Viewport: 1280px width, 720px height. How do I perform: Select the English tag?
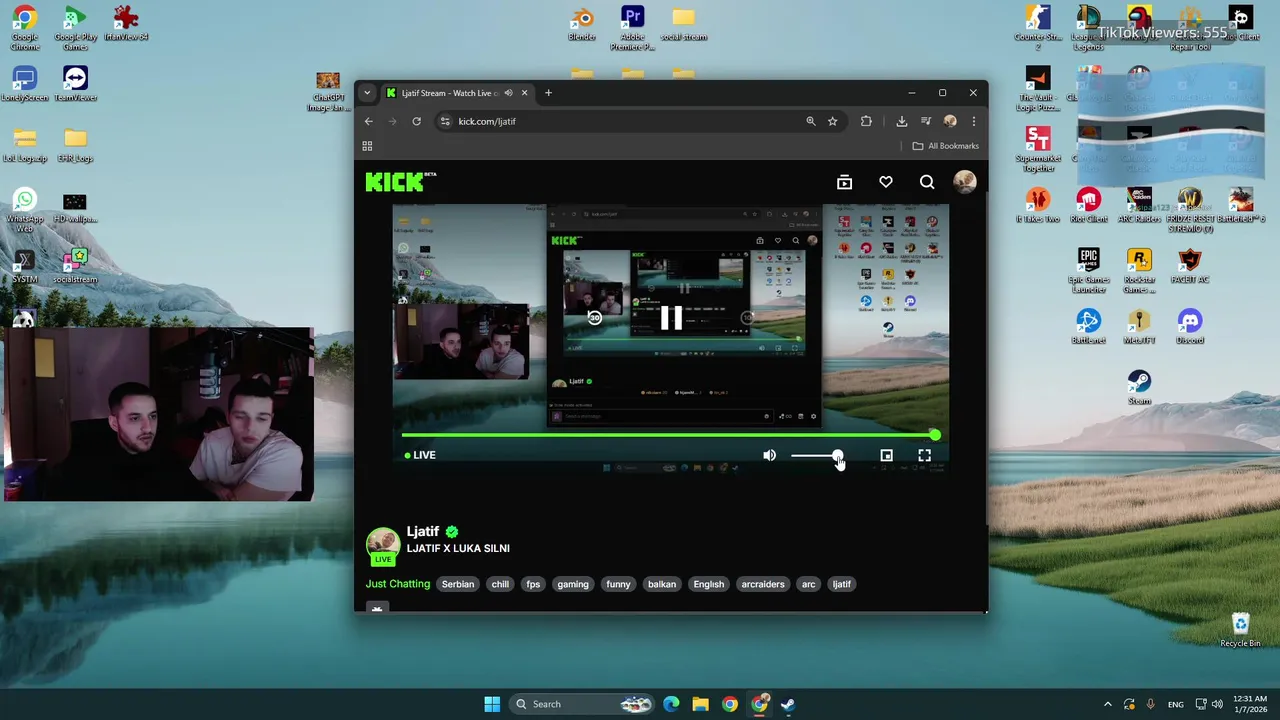709,584
